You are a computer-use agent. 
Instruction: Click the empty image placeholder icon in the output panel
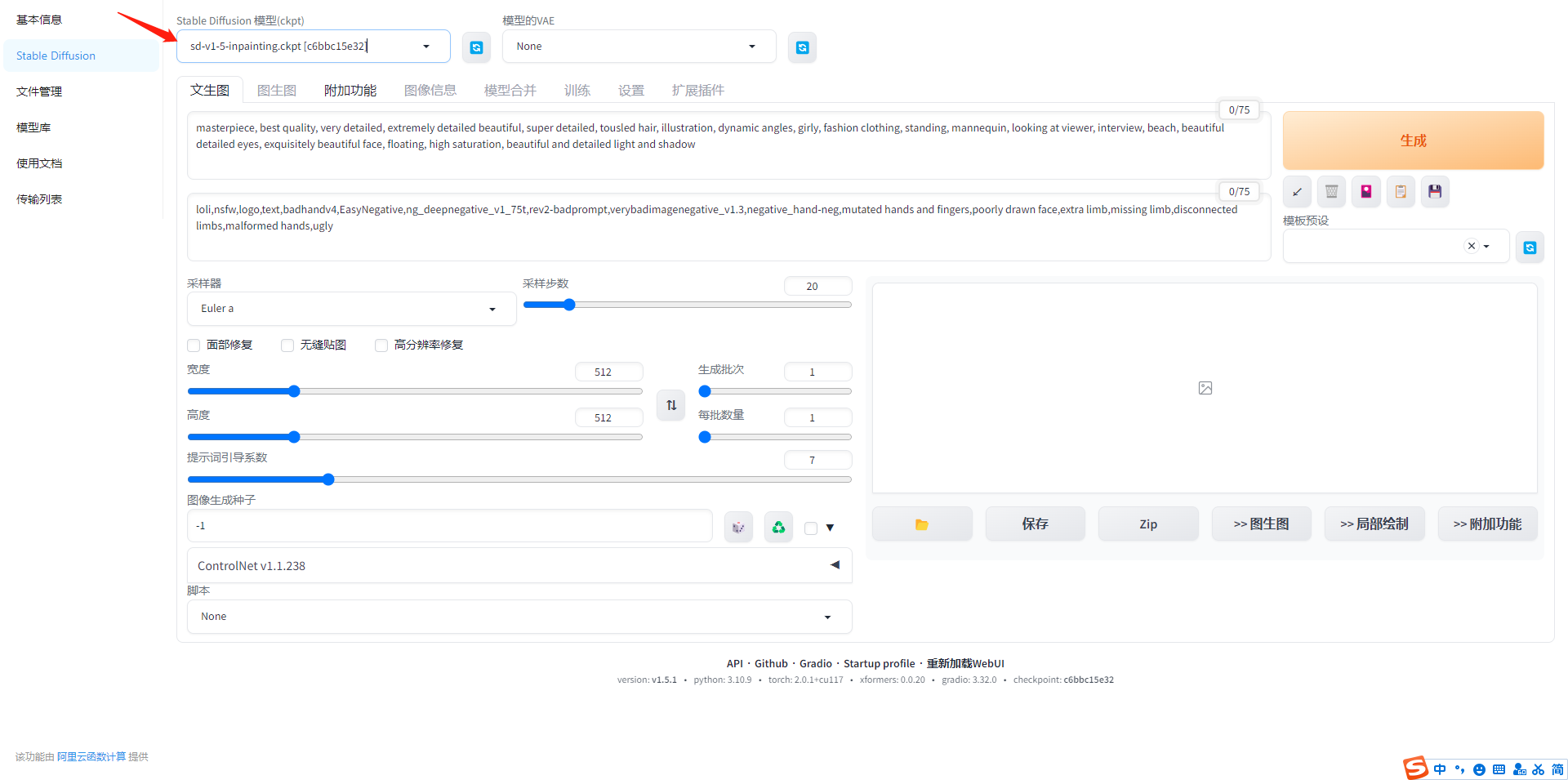pos(1205,388)
